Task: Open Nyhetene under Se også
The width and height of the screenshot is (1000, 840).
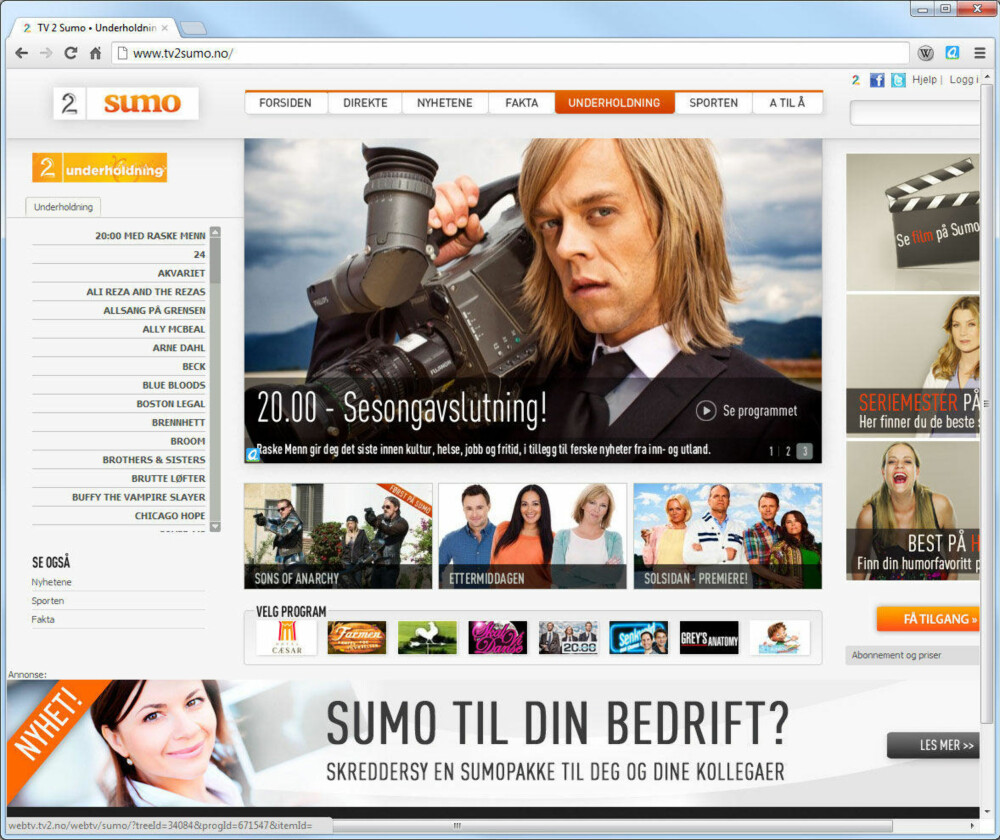Action: pyautogui.click(x=52, y=582)
